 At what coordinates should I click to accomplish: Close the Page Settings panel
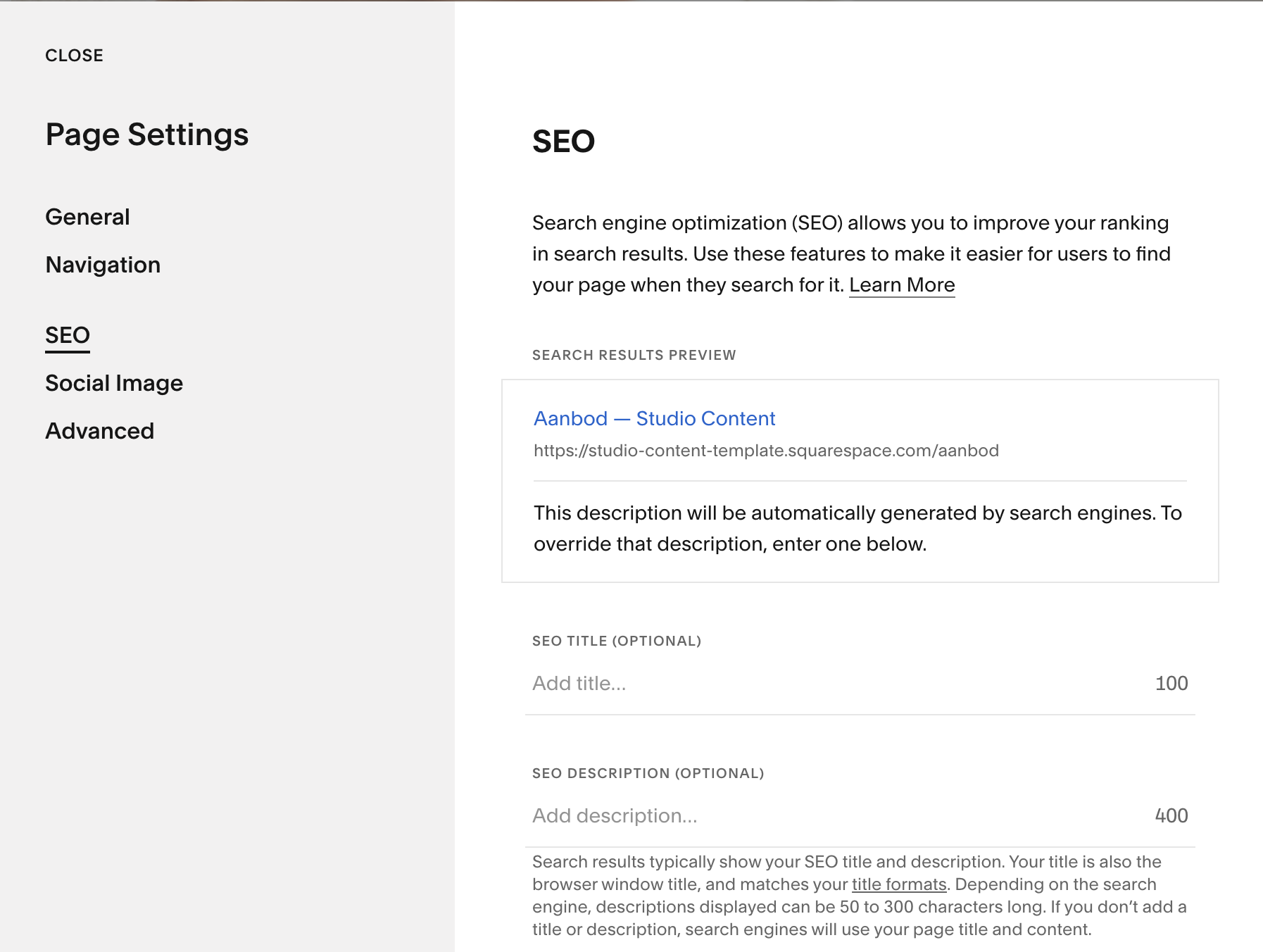(x=74, y=56)
